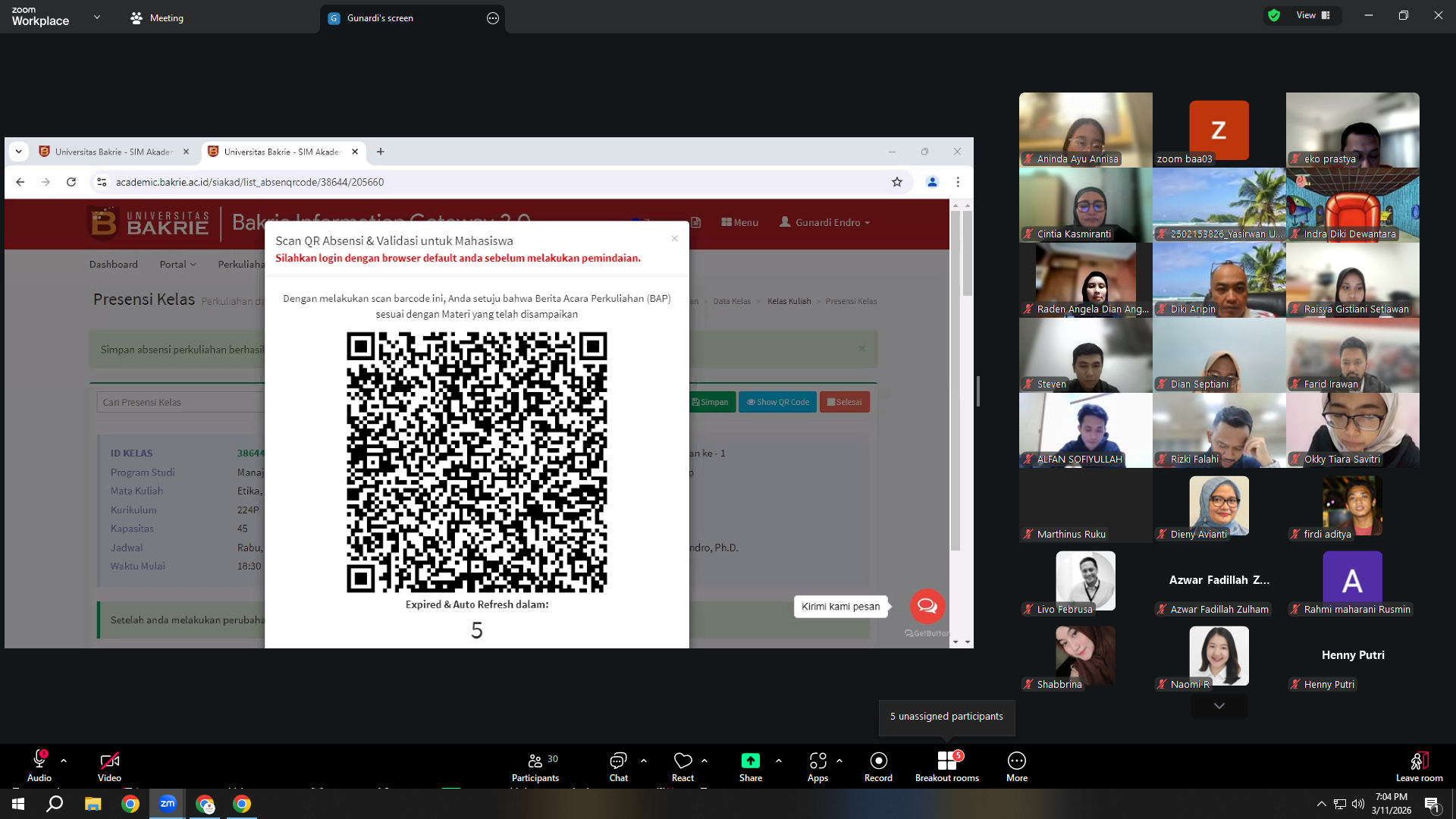Select Shabbrina's participant tile
The height and width of the screenshot is (819, 1456).
click(x=1086, y=655)
